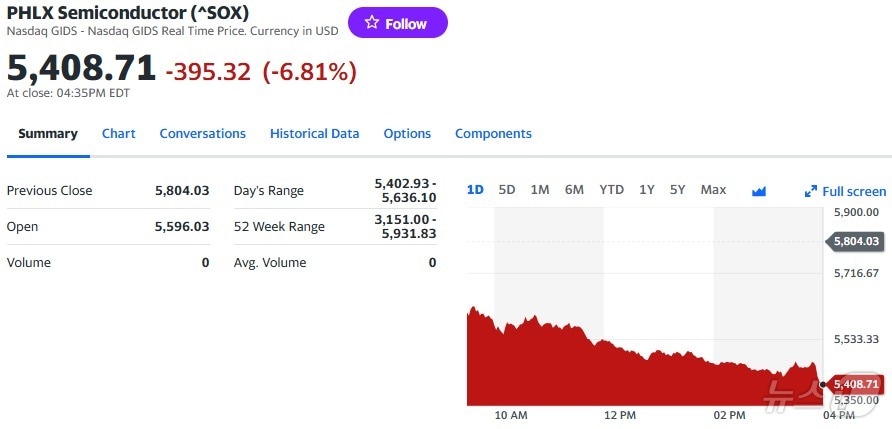The width and height of the screenshot is (892, 429).
Task: Switch chart range to 5D
Action: (507, 190)
